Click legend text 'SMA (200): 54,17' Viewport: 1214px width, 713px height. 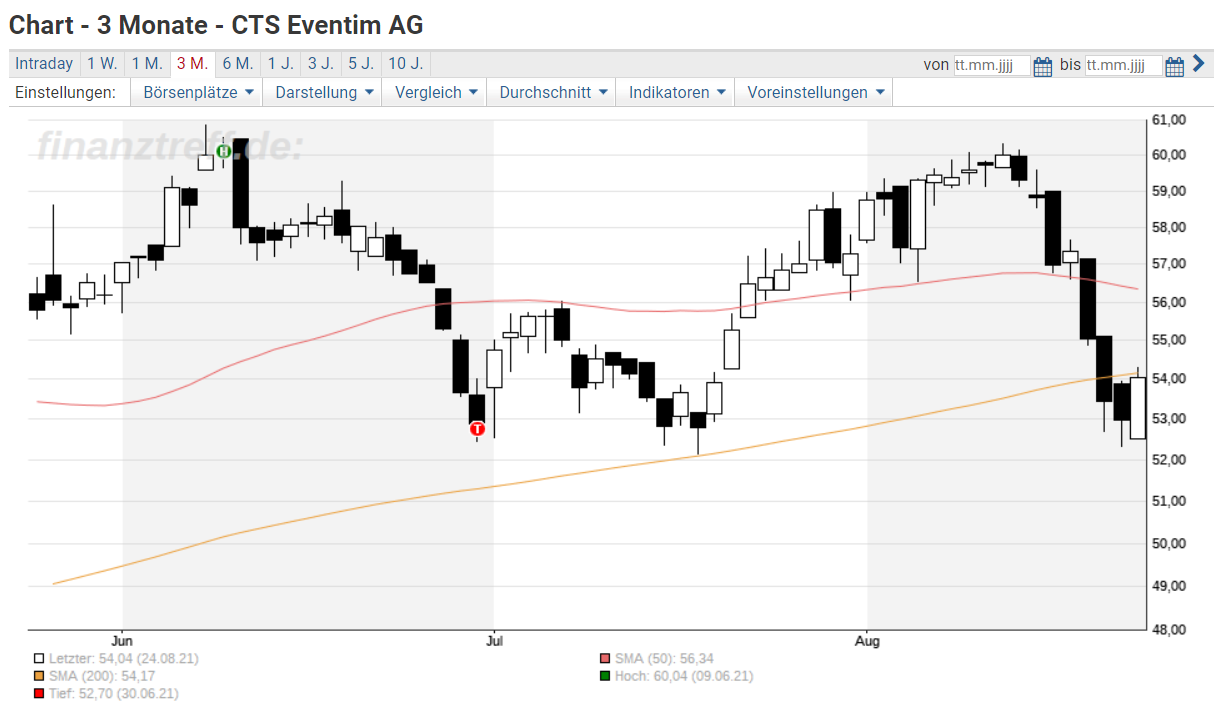pyautogui.click(x=104, y=676)
